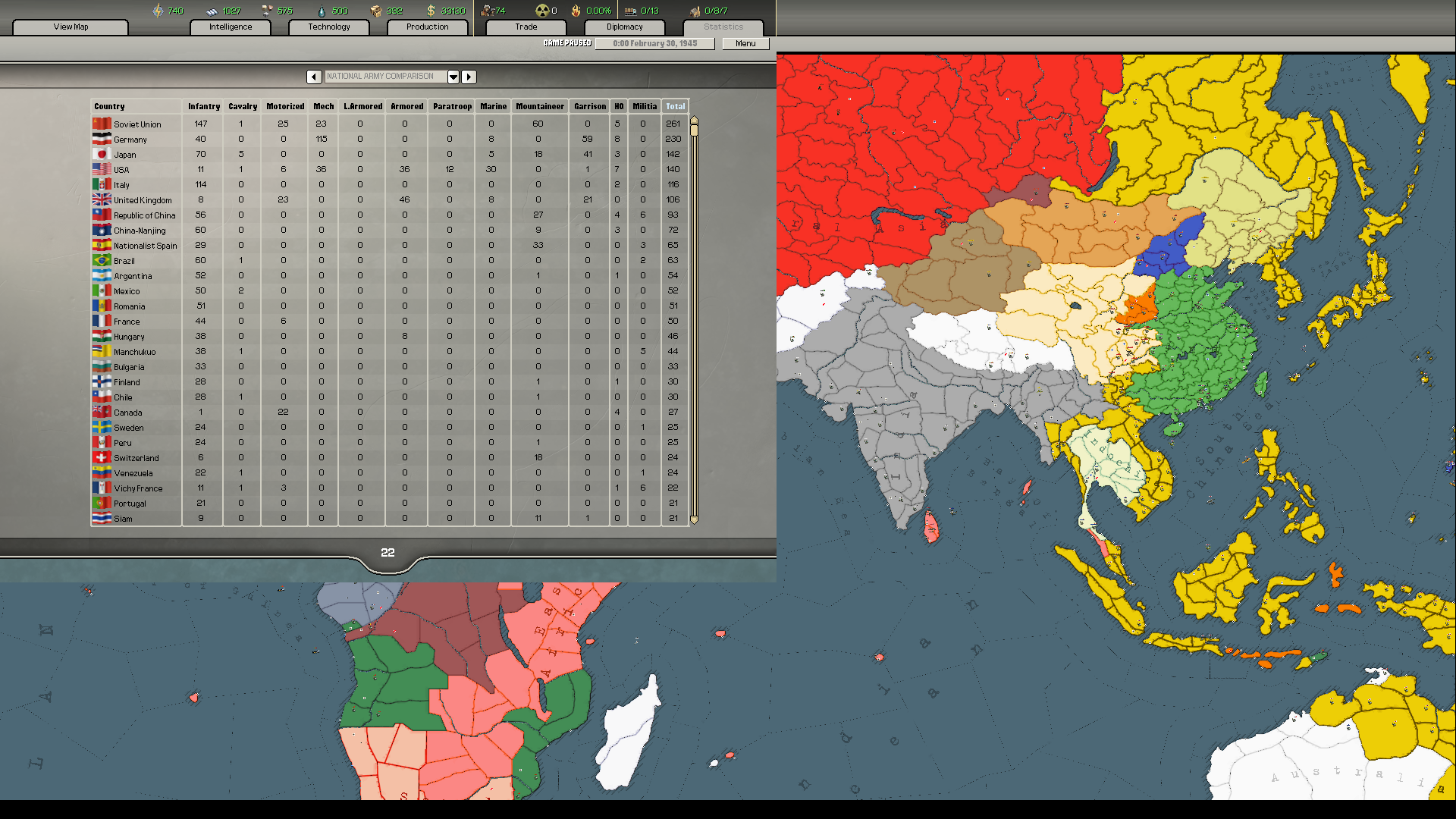The height and width of the screenshot is (819, 1456).
Task: Click the metal resource icon
Action: [x=212, y=11]
